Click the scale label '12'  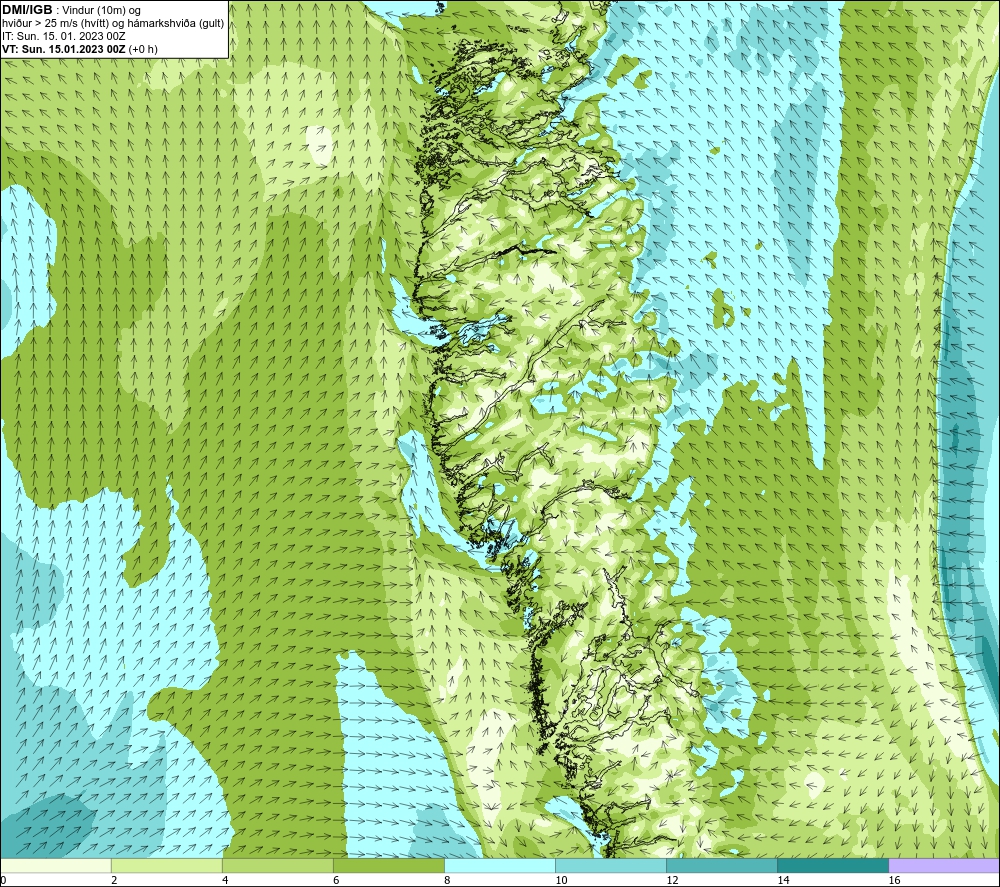(x=672, y=881)
